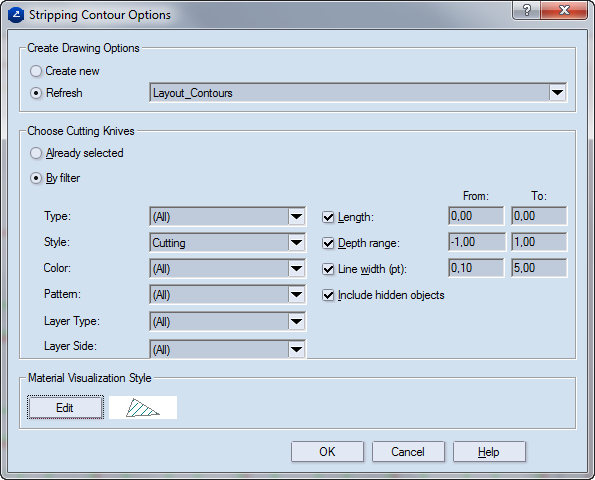
Task: Click the Line width To field
Action: [539, 268]
